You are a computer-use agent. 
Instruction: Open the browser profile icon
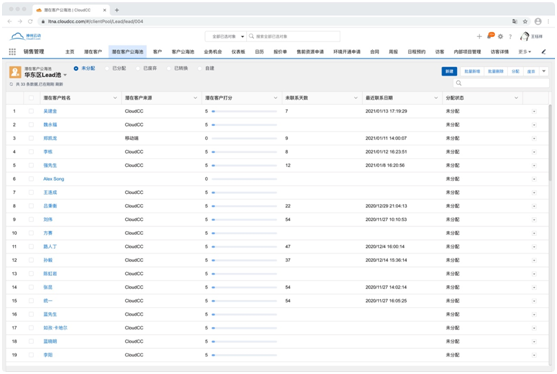538,21
